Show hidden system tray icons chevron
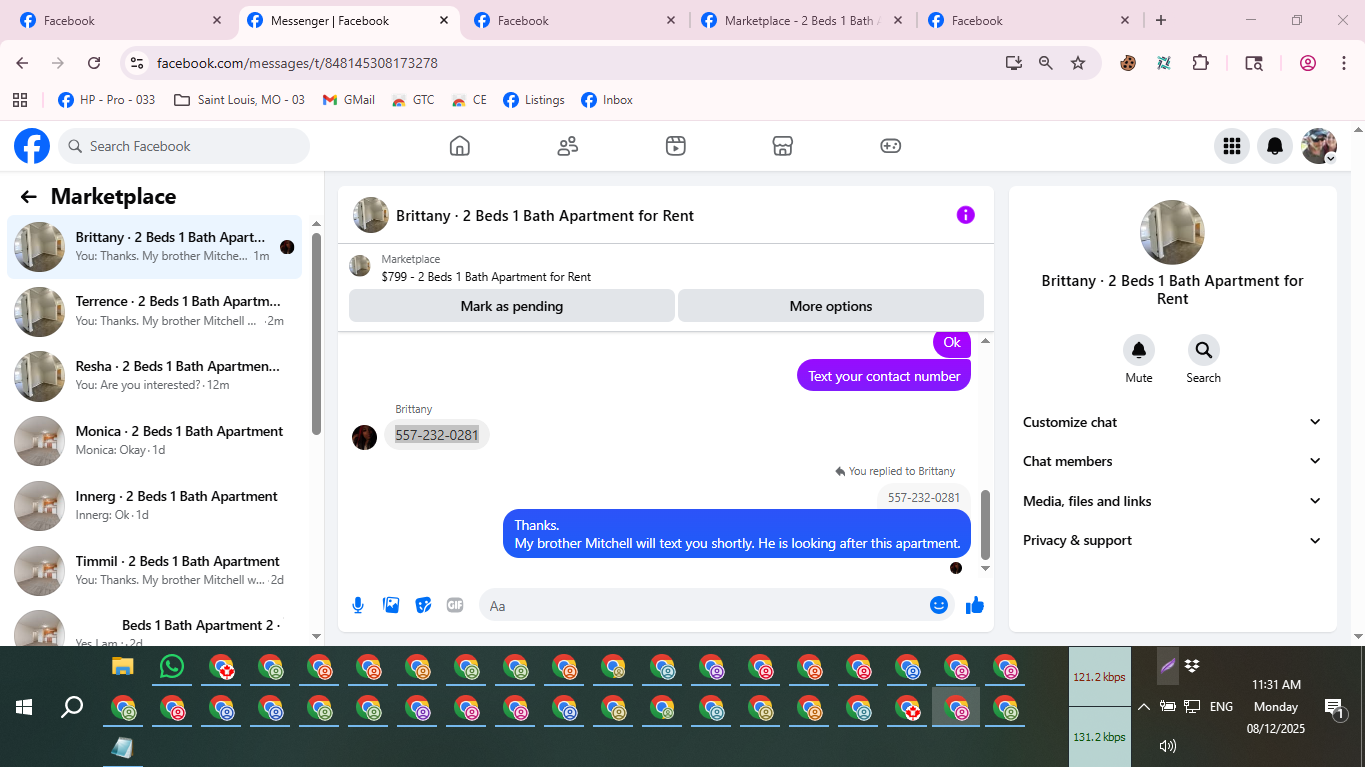The width and height of the screenshot is (1365, 767). (x=1143, y=707)
